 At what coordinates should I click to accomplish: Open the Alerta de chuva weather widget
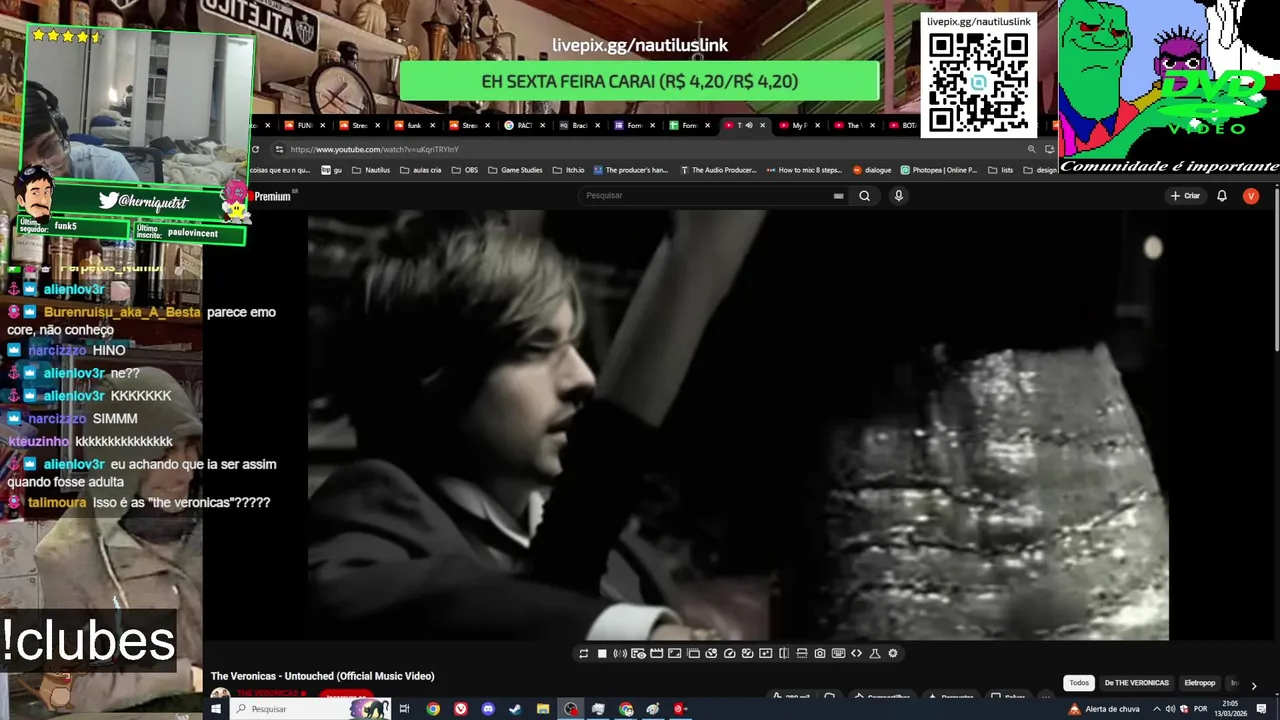(1104, 709)
